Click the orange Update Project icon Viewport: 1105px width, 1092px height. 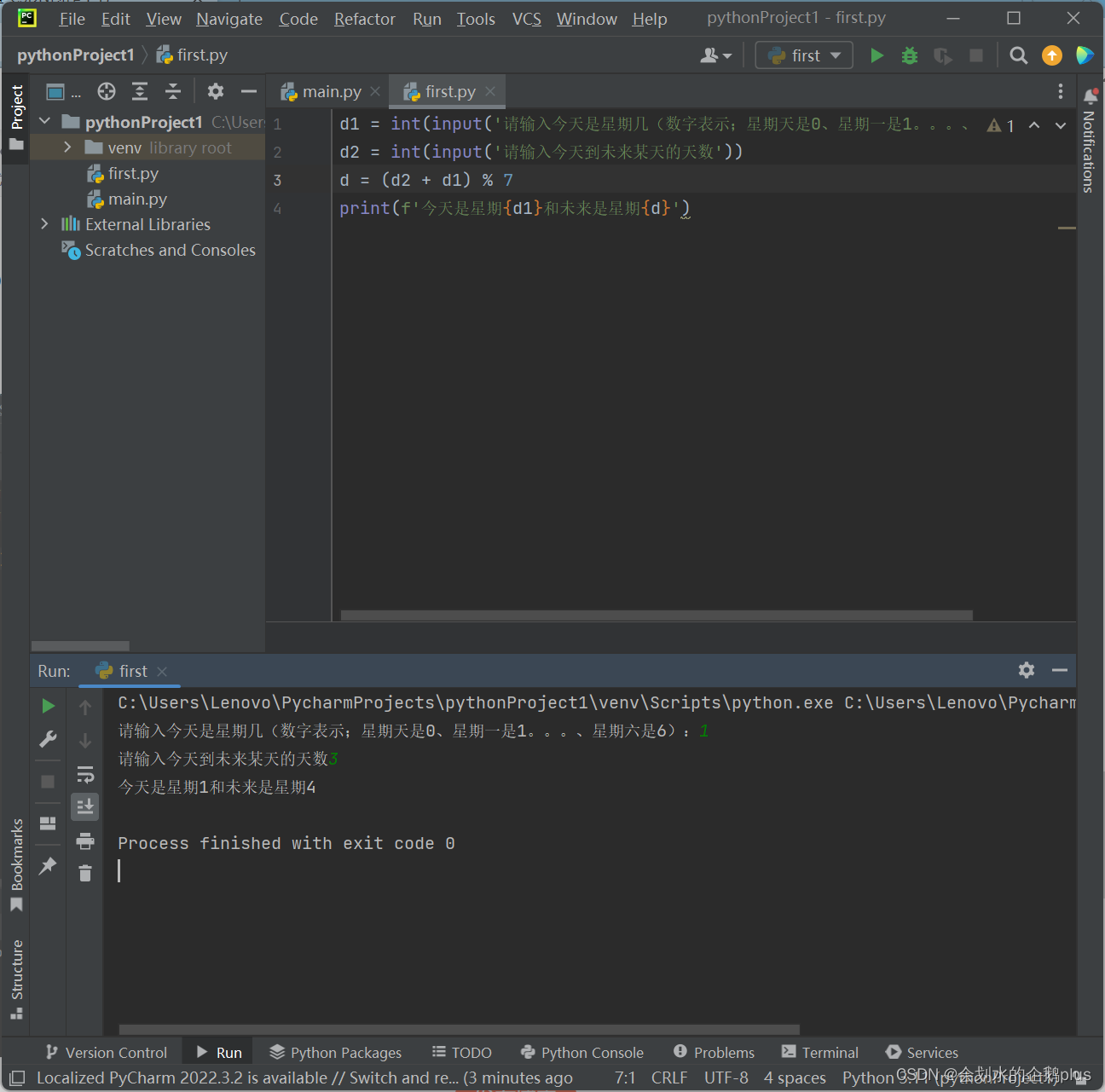[1051, 55]
